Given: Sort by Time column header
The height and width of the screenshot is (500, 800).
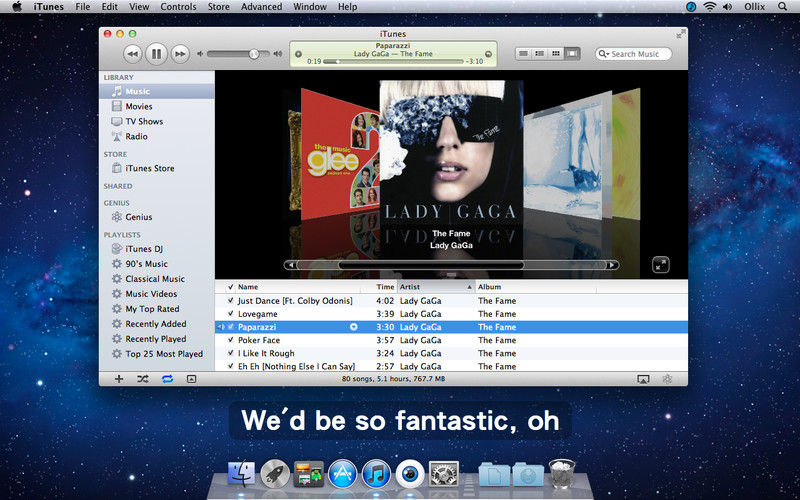Looking at the screenshot, I should 380,287.
